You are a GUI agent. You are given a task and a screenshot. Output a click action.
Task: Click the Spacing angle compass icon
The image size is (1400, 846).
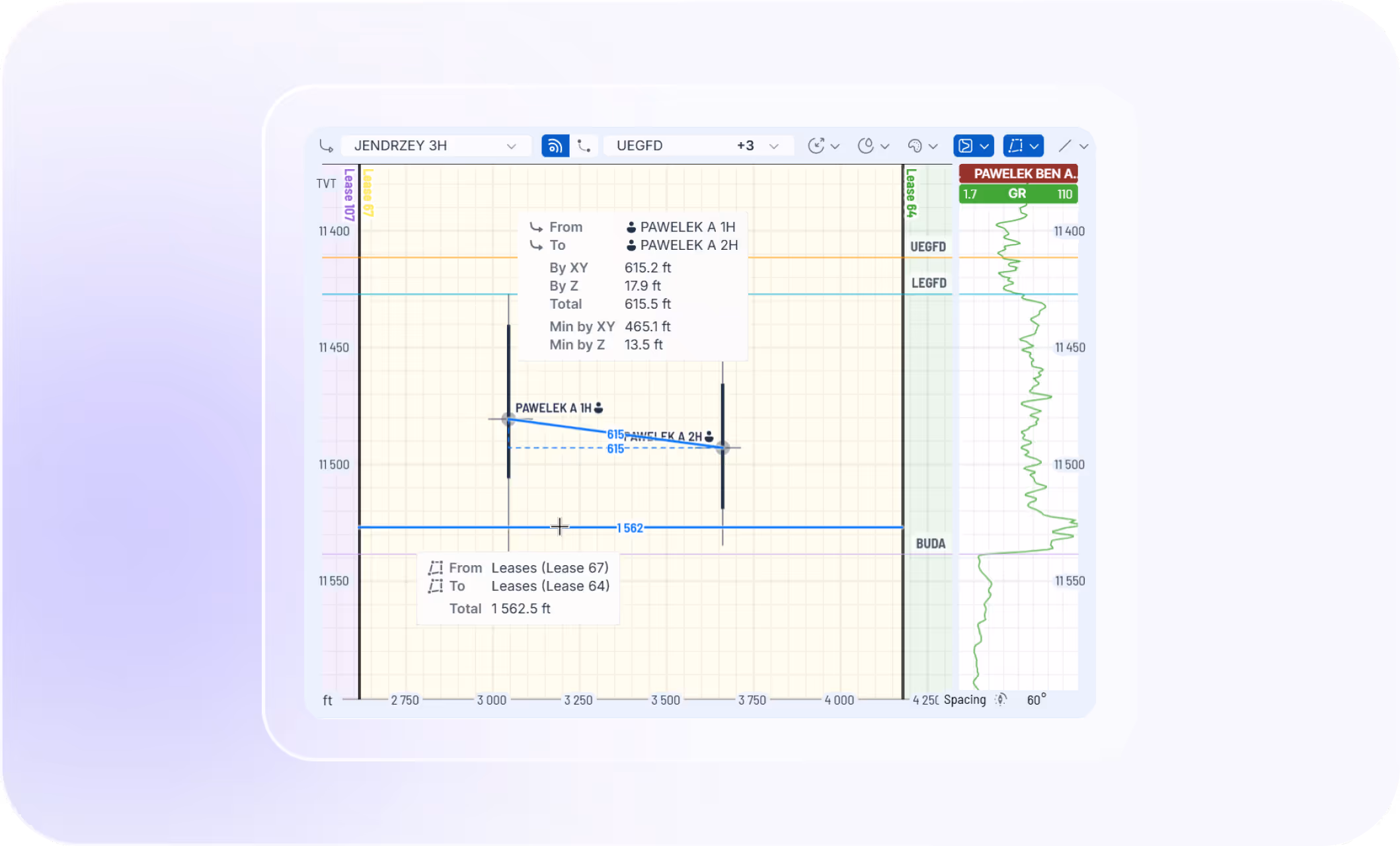[1001, 699]
